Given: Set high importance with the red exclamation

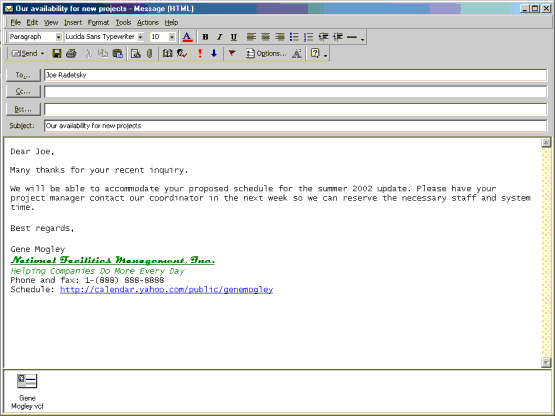Looking at the screenshot, I should click(x=200, y=53).
